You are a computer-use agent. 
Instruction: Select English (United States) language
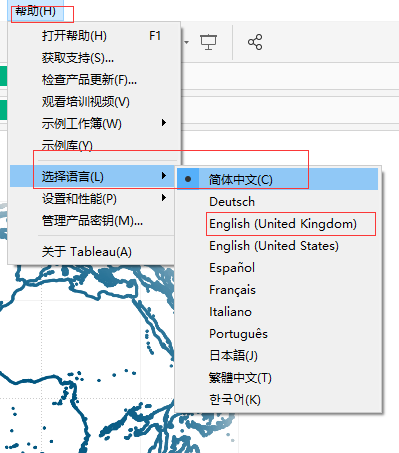pyautogui.click(x=278, y=246)
